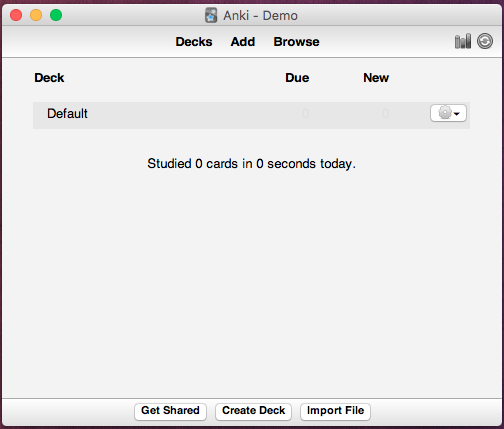
Task: Click the Due count of Default deck
Action: pyautogui.click(x=305, y=114)
